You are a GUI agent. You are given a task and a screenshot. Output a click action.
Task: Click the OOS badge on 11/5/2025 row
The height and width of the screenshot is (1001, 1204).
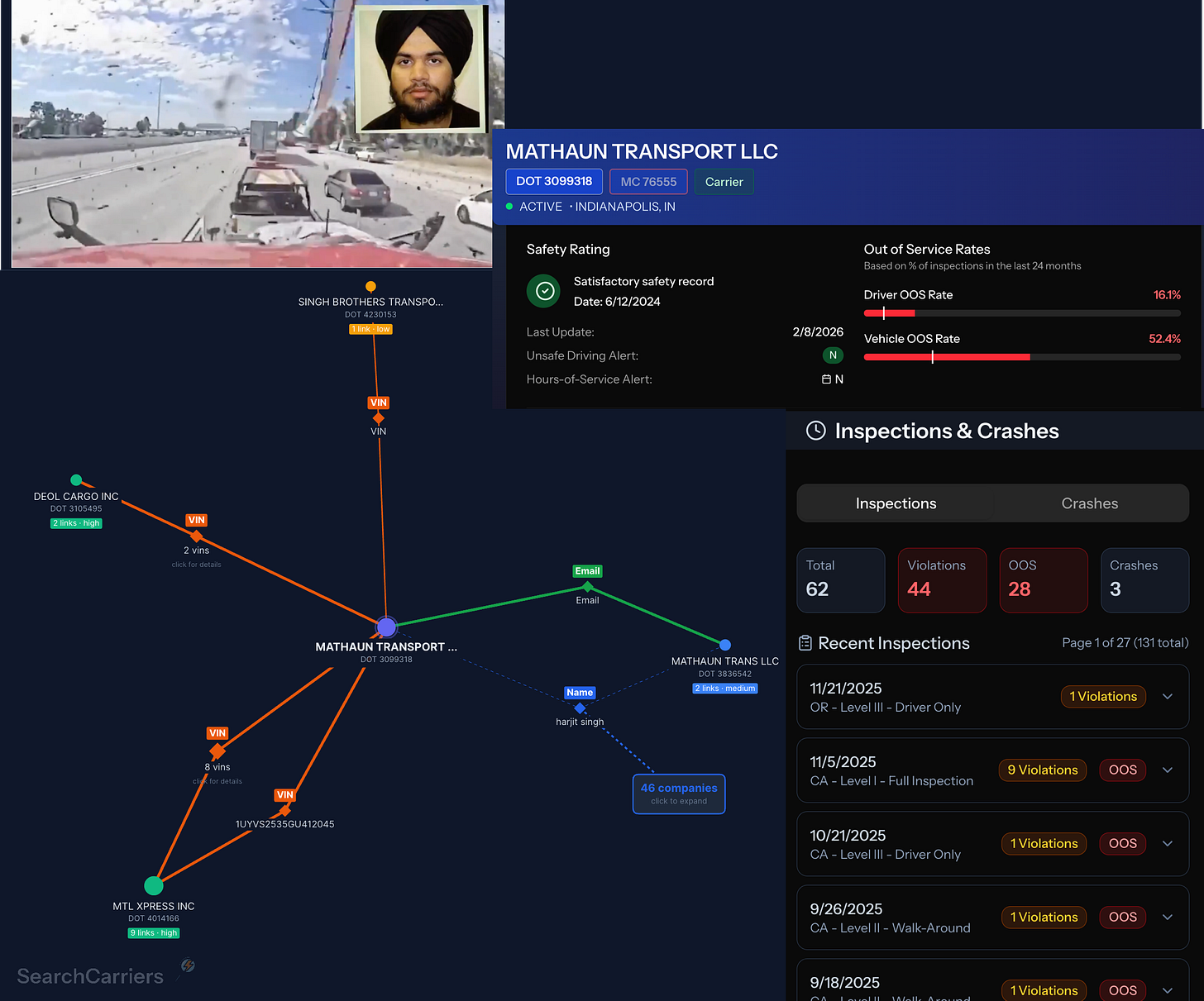(x=1123, y=770)
